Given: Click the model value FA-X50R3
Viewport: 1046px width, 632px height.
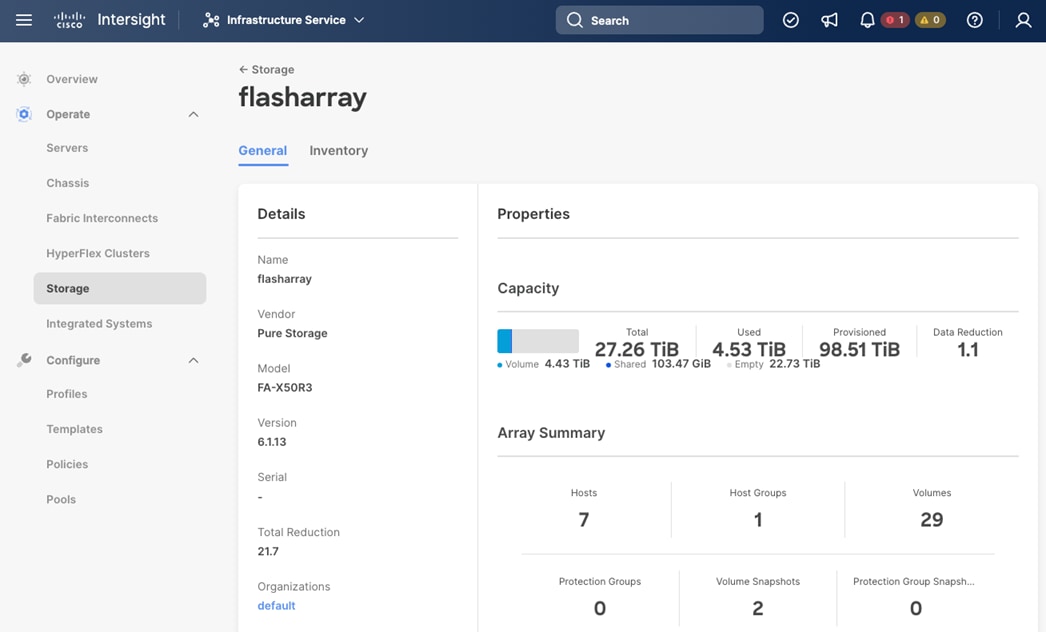Looking at the screenshot, I should [285, 387].
